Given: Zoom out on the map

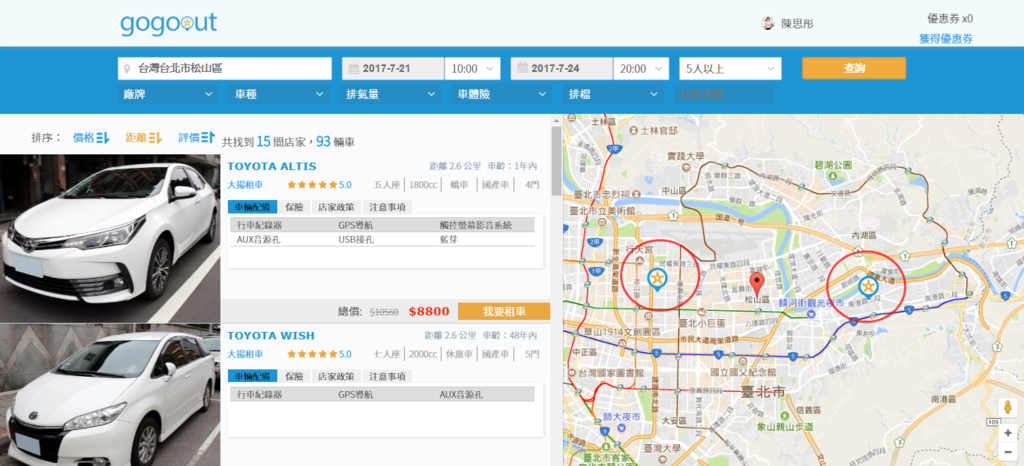Looking at the screenshot, I should 1008,451.
